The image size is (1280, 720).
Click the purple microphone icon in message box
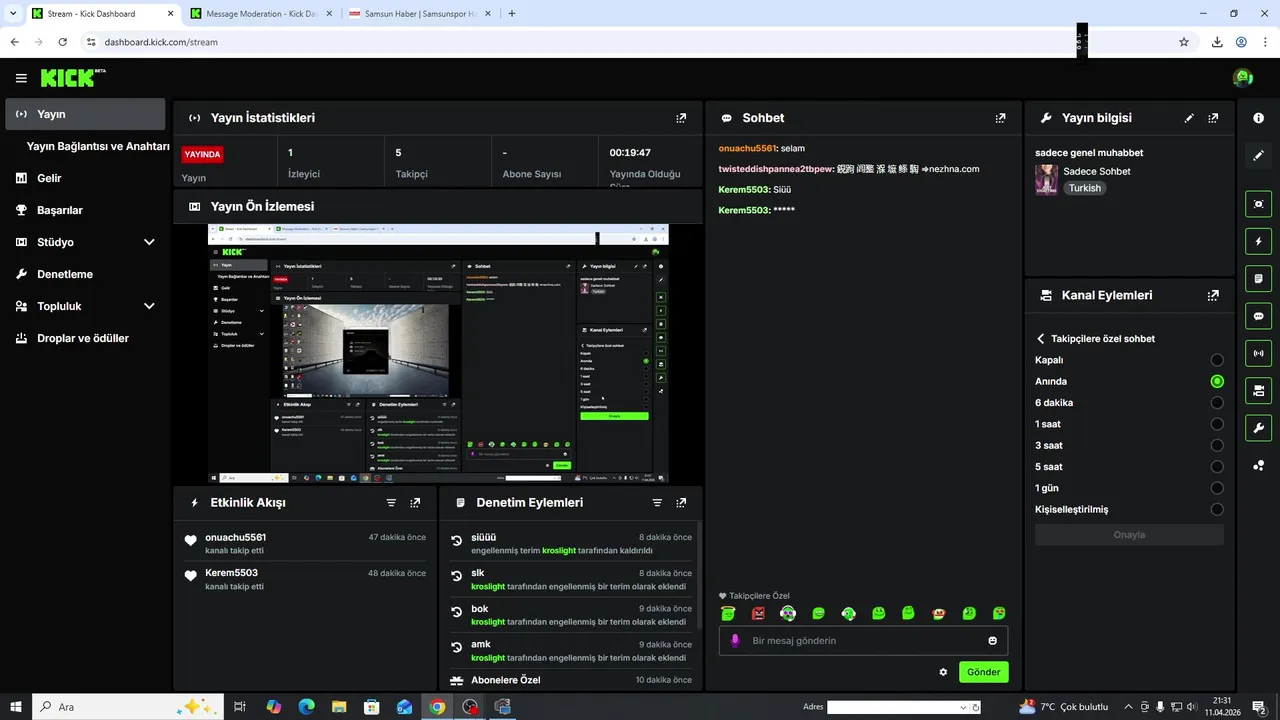(735, 641)
